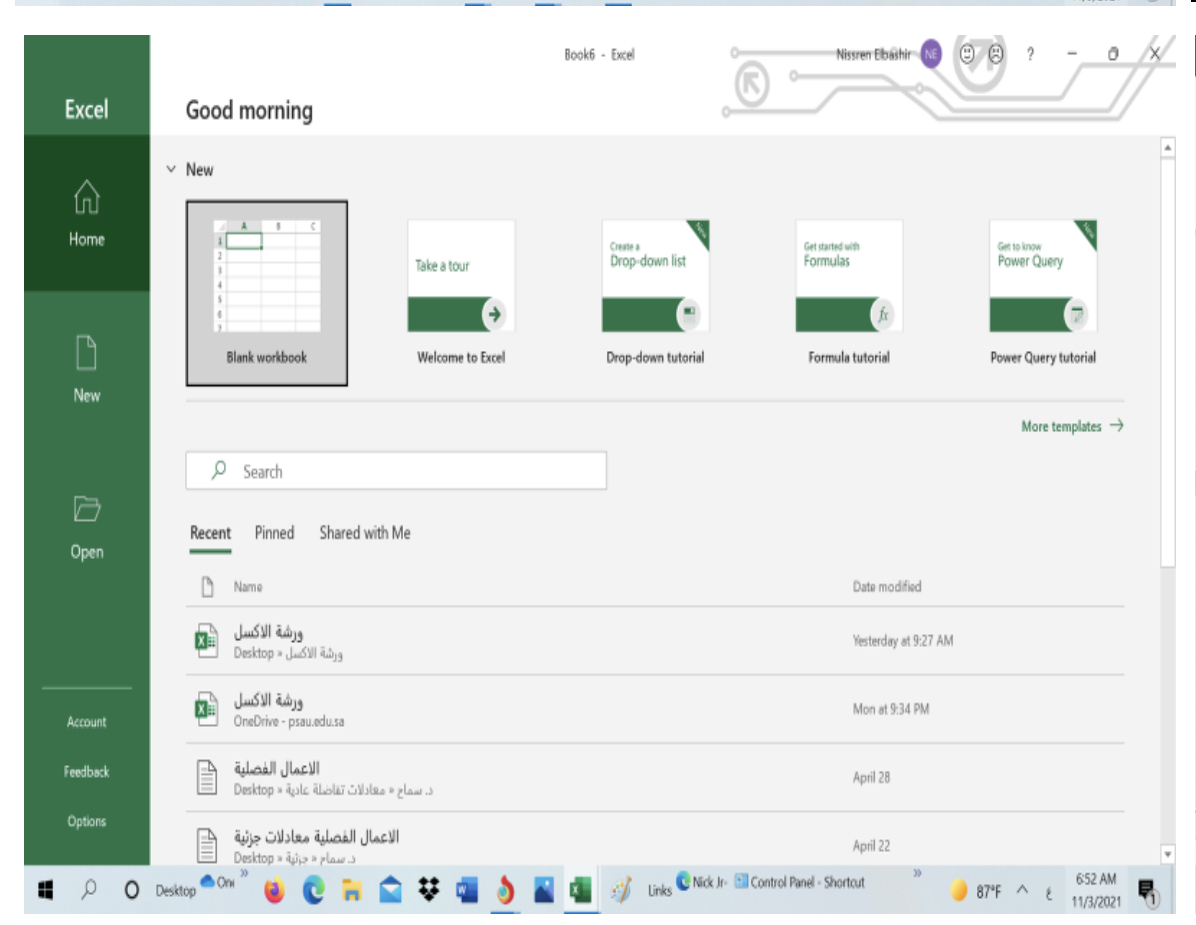1196x925 pixels.
Task: Collapse the New section chevron
Action: tap(171, 170)
